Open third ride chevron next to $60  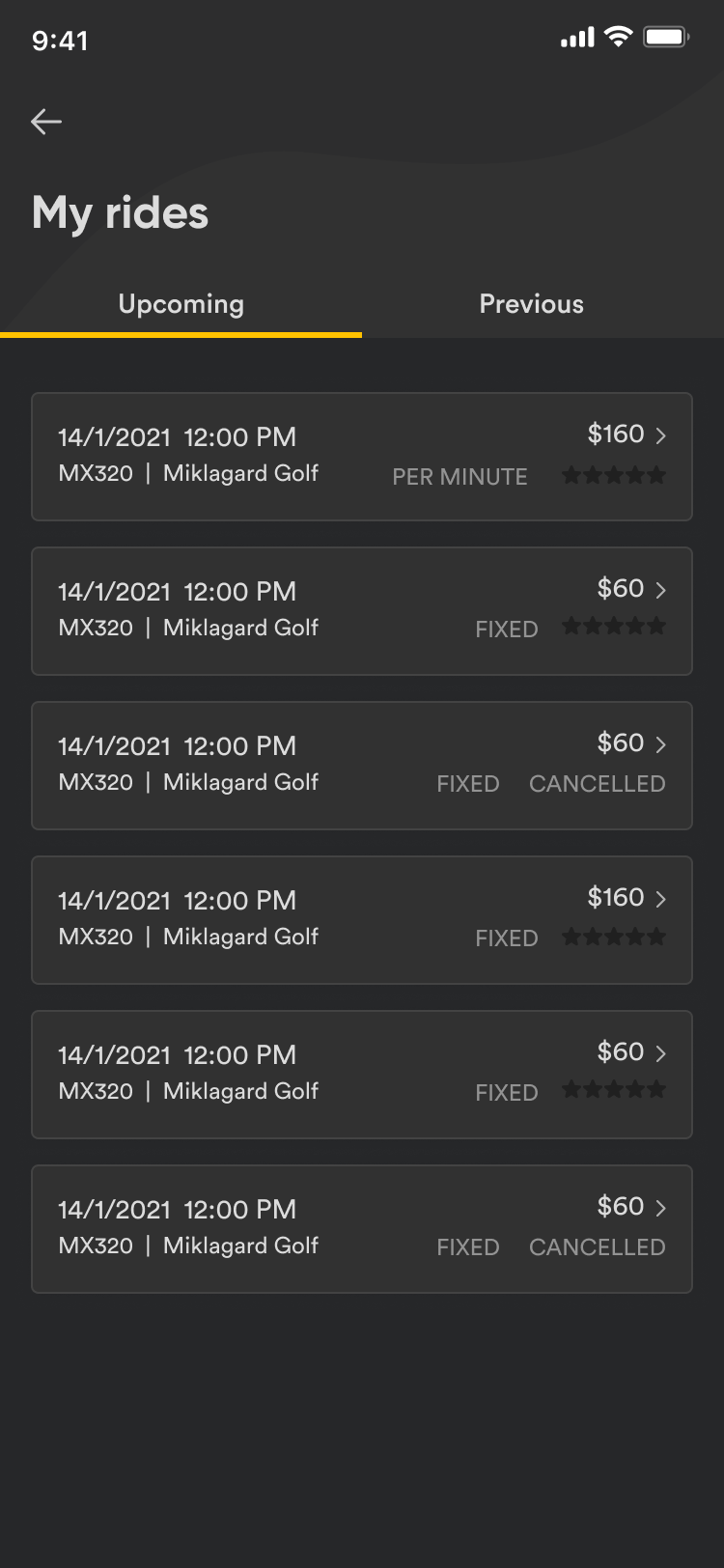(661, 744)
